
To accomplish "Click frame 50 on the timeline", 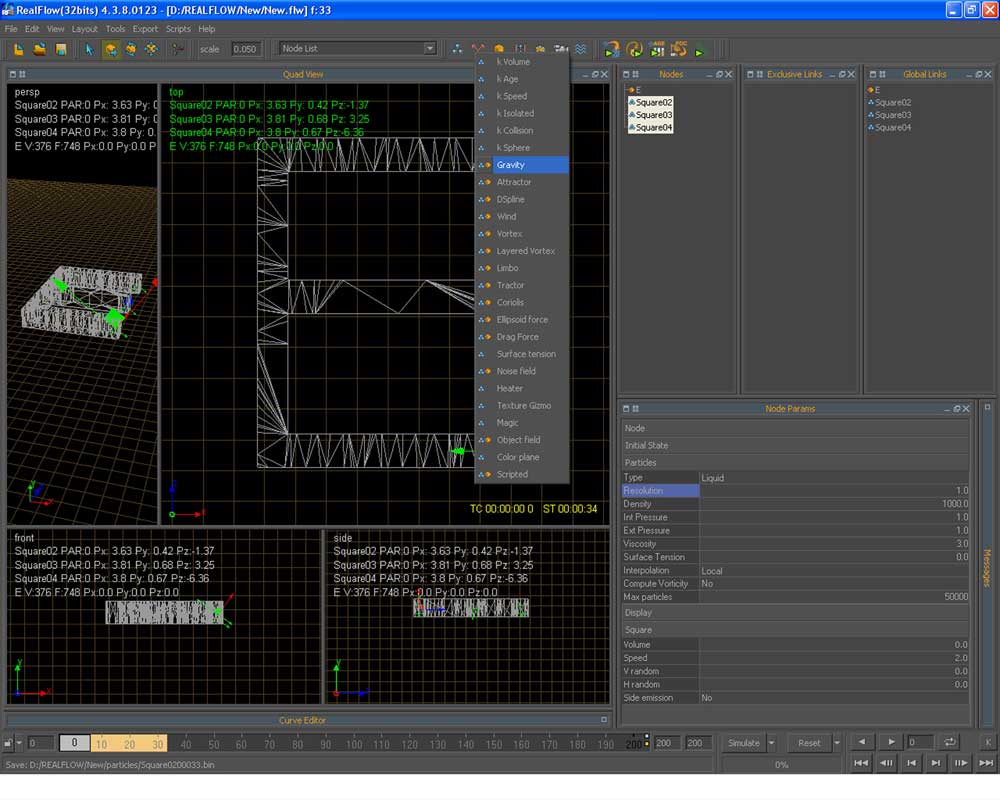I will (x=214, y=744).
